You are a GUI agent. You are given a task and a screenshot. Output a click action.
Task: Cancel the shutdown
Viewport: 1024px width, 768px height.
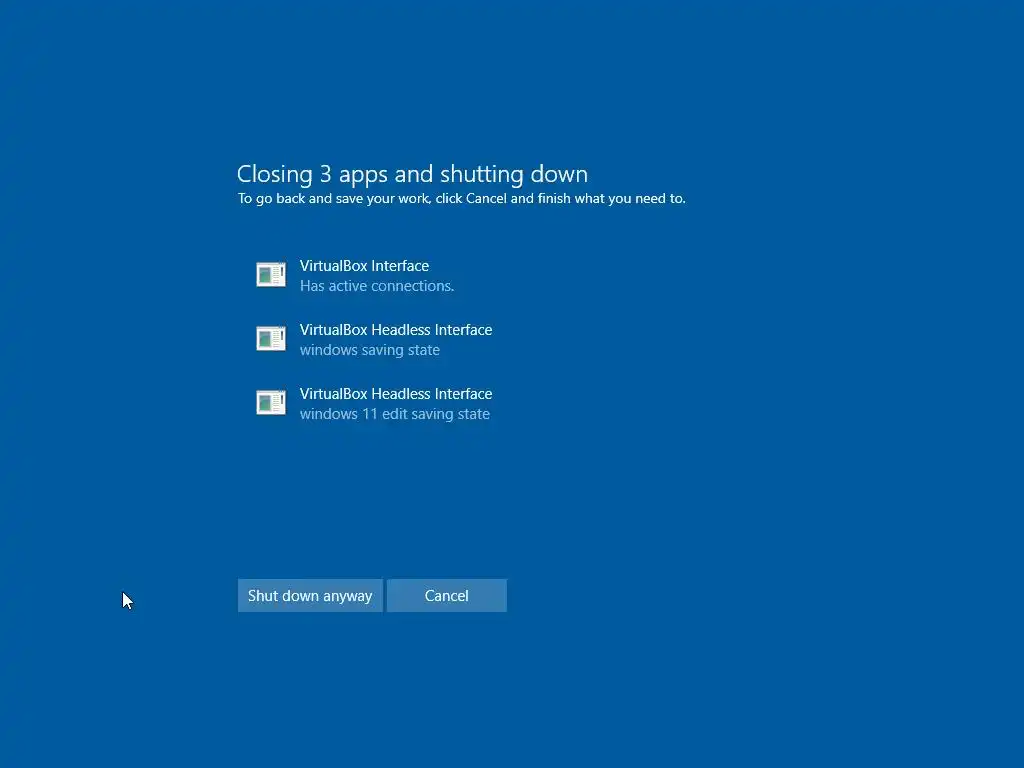[447, 596]
